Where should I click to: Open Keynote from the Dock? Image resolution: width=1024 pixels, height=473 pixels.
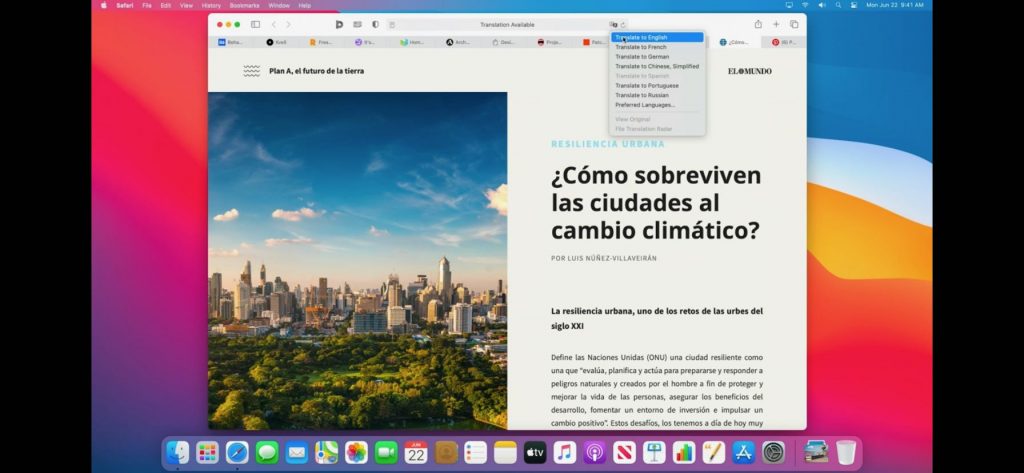point(654,452)
